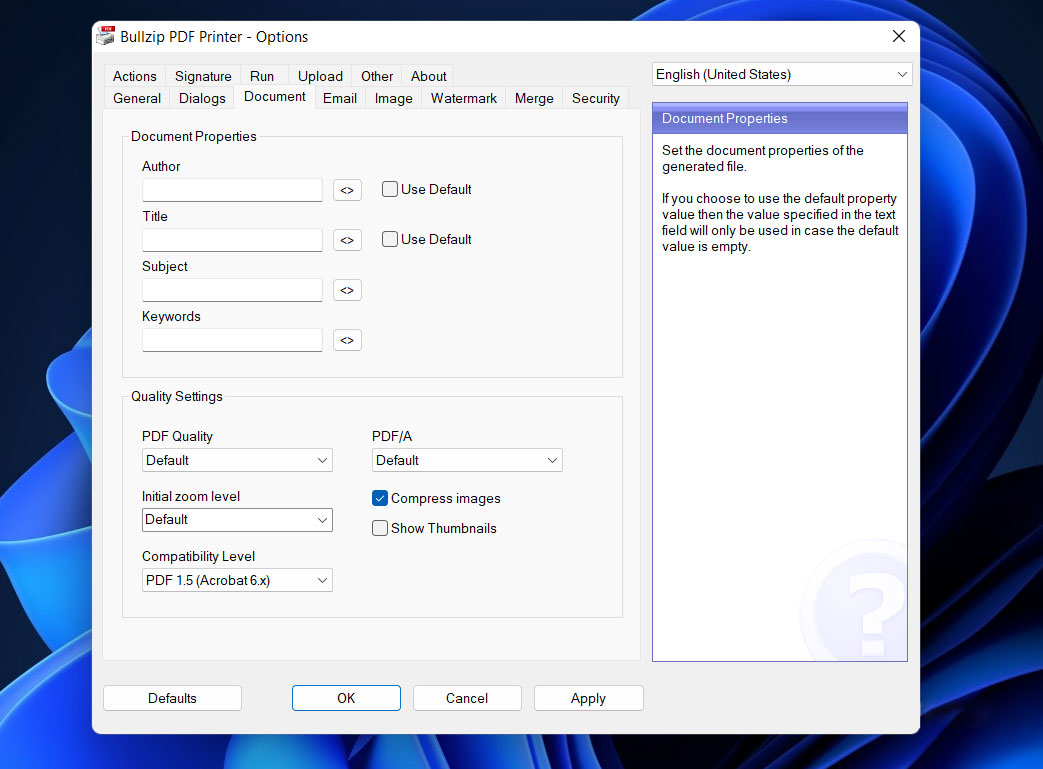The image size is (1043, 769).
Task: Check Use Default for Title
Action: (390, 239)
